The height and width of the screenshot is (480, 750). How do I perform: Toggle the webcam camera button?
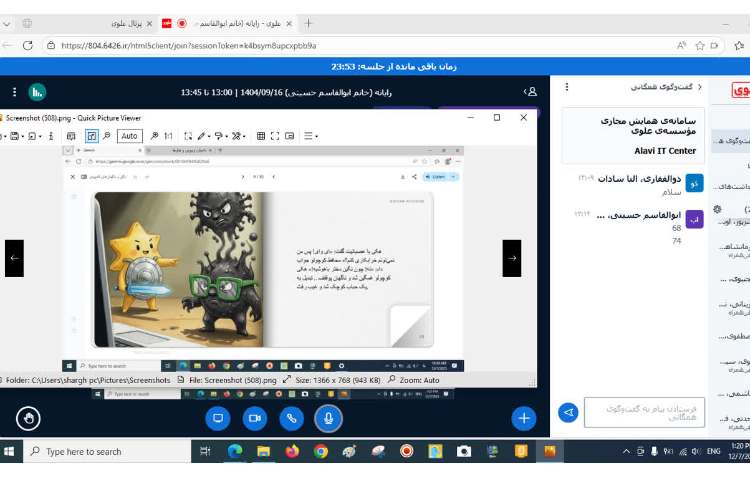(x=254, y=418)
